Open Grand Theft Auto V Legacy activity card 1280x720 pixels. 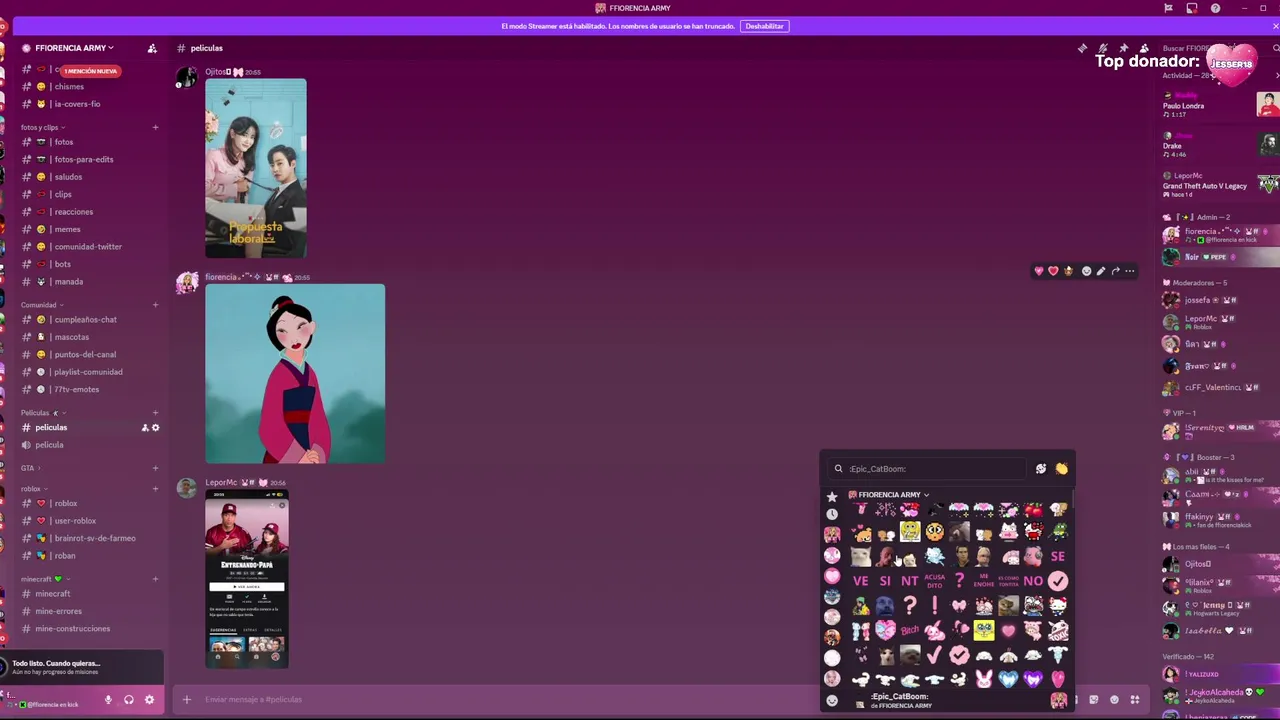(1220, 185)
